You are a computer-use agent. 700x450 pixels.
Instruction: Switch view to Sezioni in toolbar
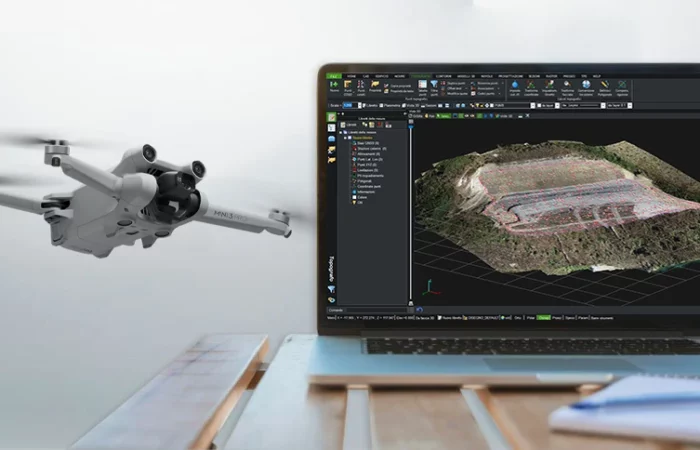point(429,105)
